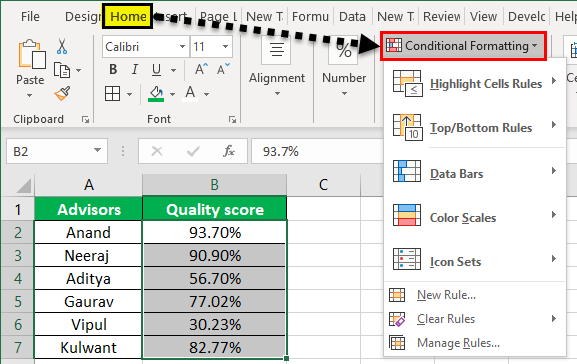This screenshot has width=577, height=364.
Task: Click the formula bar showing 93.7%
Action: 317,151
